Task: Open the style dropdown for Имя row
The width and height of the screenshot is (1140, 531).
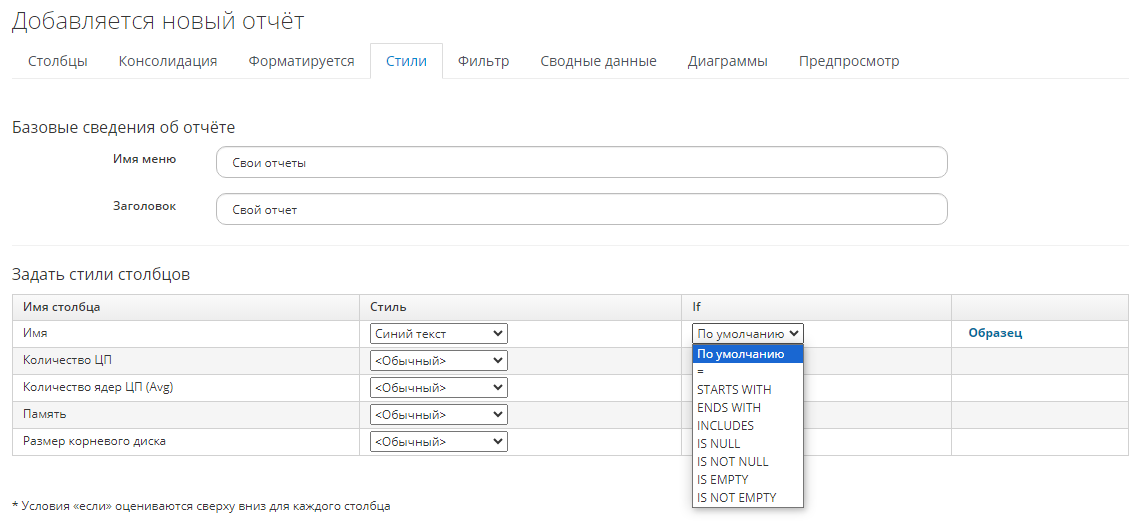Action: click(438, 334)
